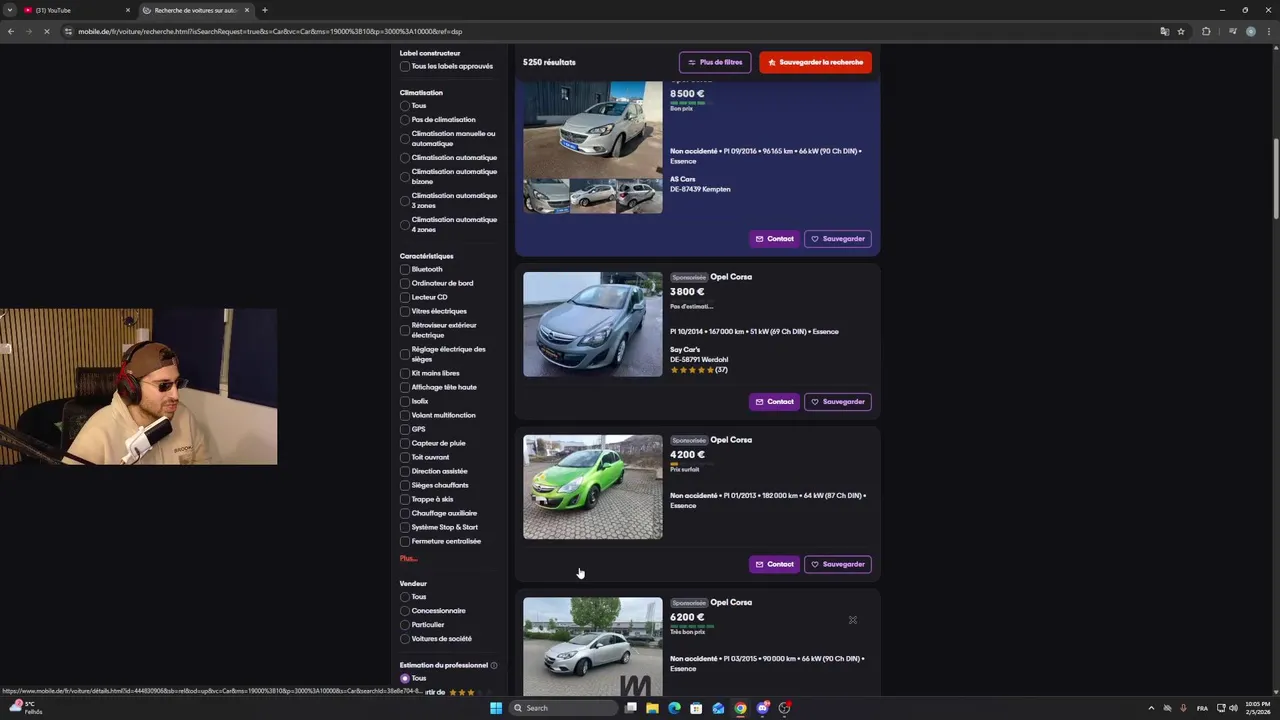
Task: Open the Chrome three-dot menu
Action: [1268, 31]
